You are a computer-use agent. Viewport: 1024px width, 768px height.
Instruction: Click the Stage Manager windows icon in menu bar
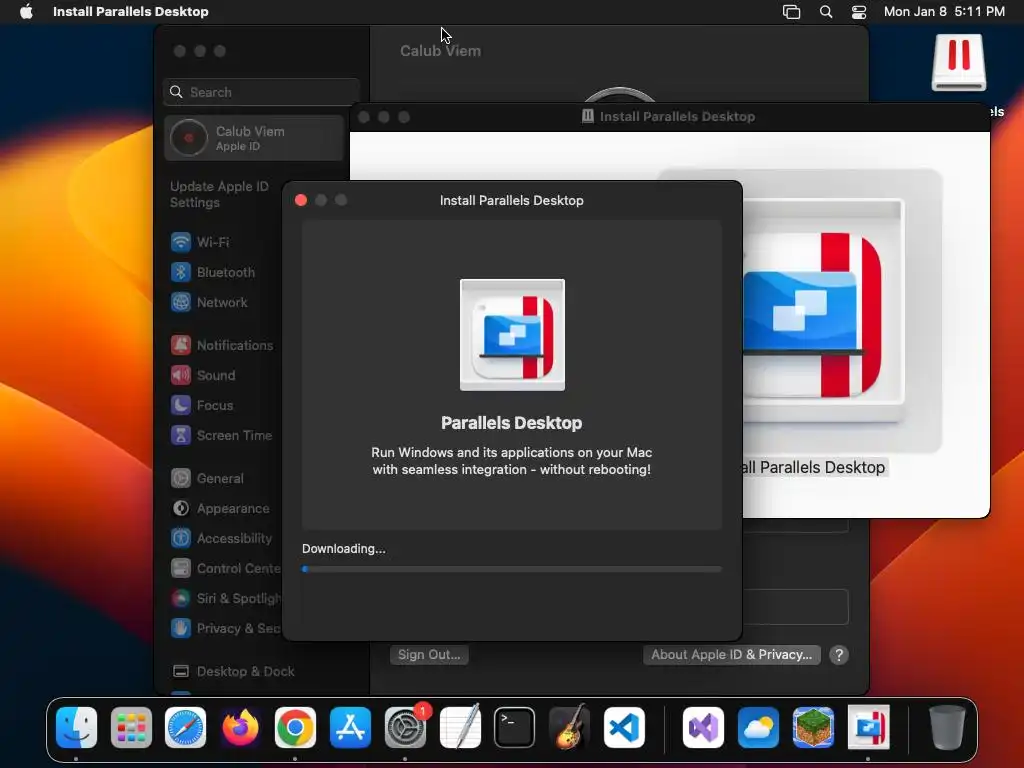(x=792, y=11)
